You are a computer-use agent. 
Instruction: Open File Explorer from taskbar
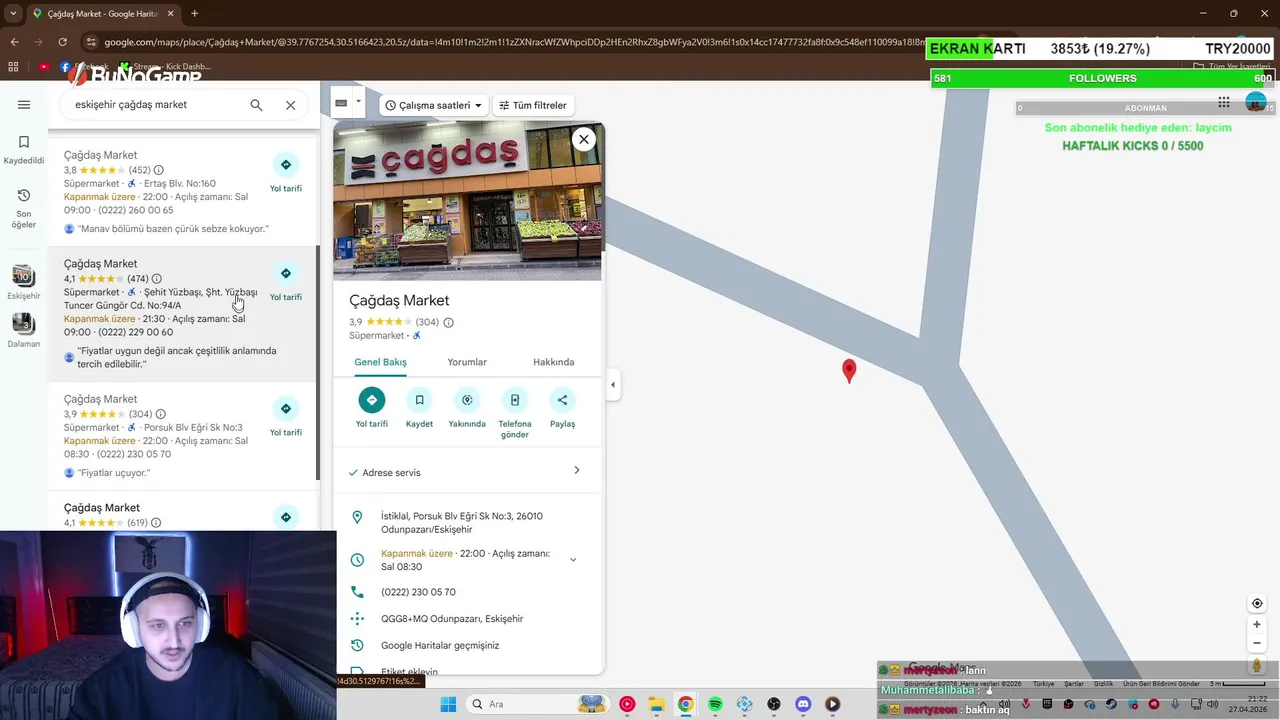tap(656, 704)
